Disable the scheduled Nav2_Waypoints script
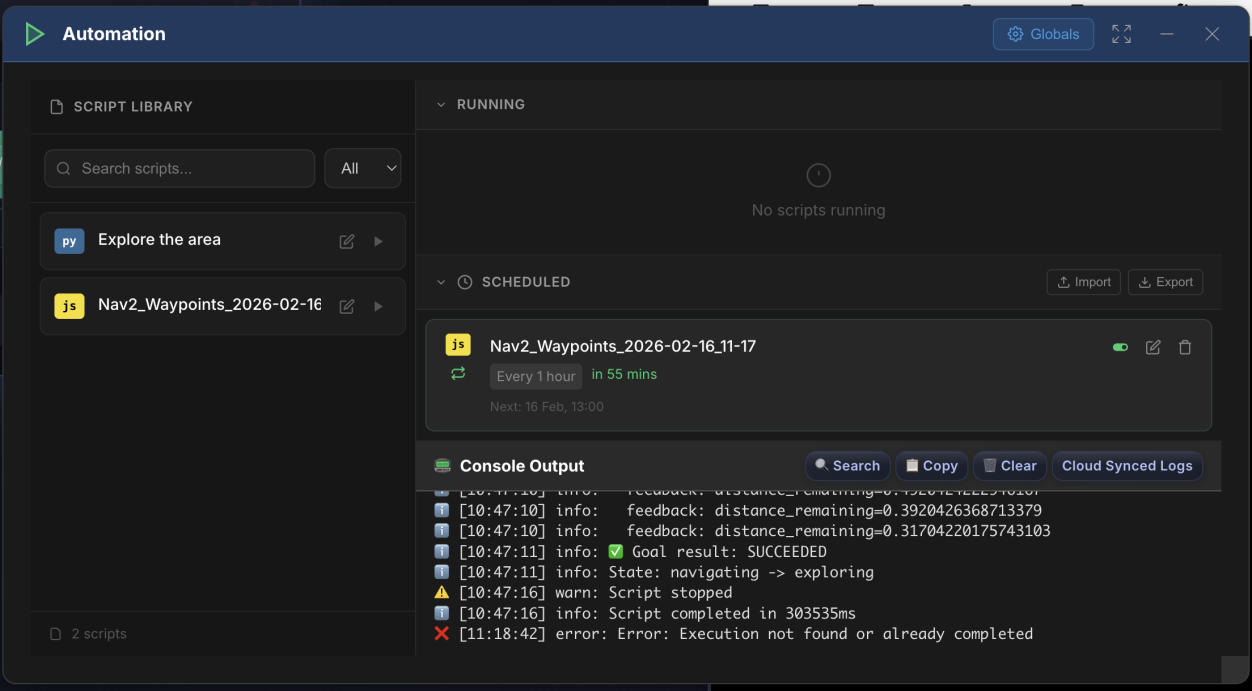The height and width of the screenshot is (691, 1252). (x=1119, y=347)
